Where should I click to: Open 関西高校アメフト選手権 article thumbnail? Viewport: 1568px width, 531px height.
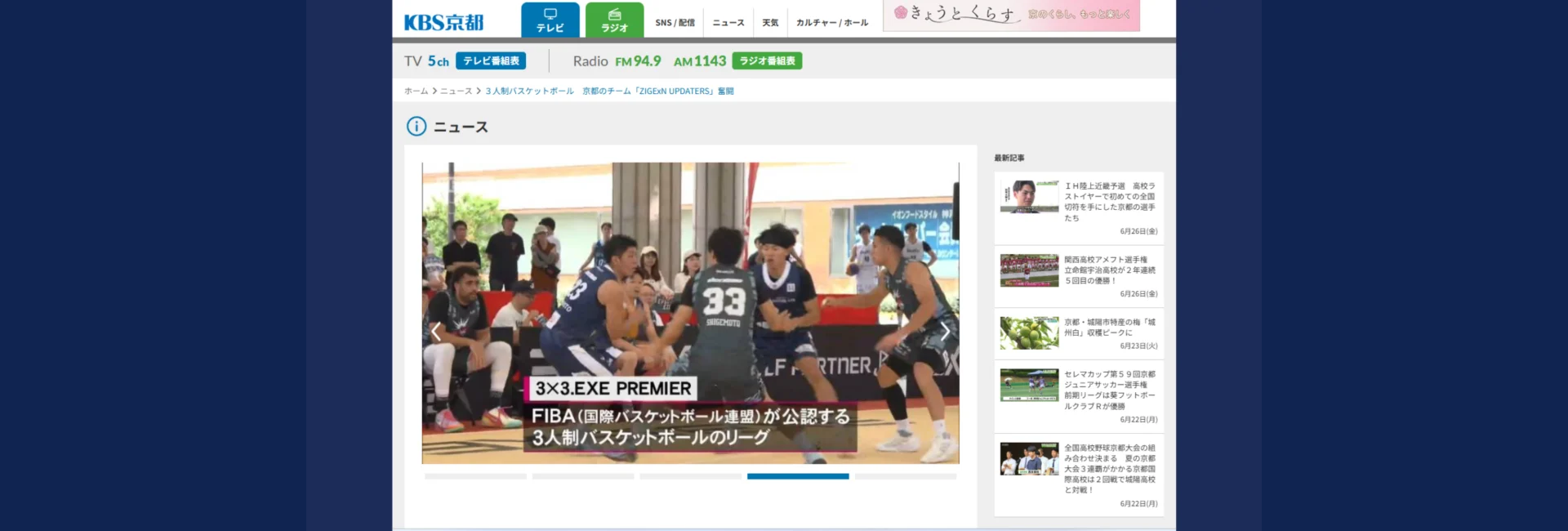click(1029, 270)
